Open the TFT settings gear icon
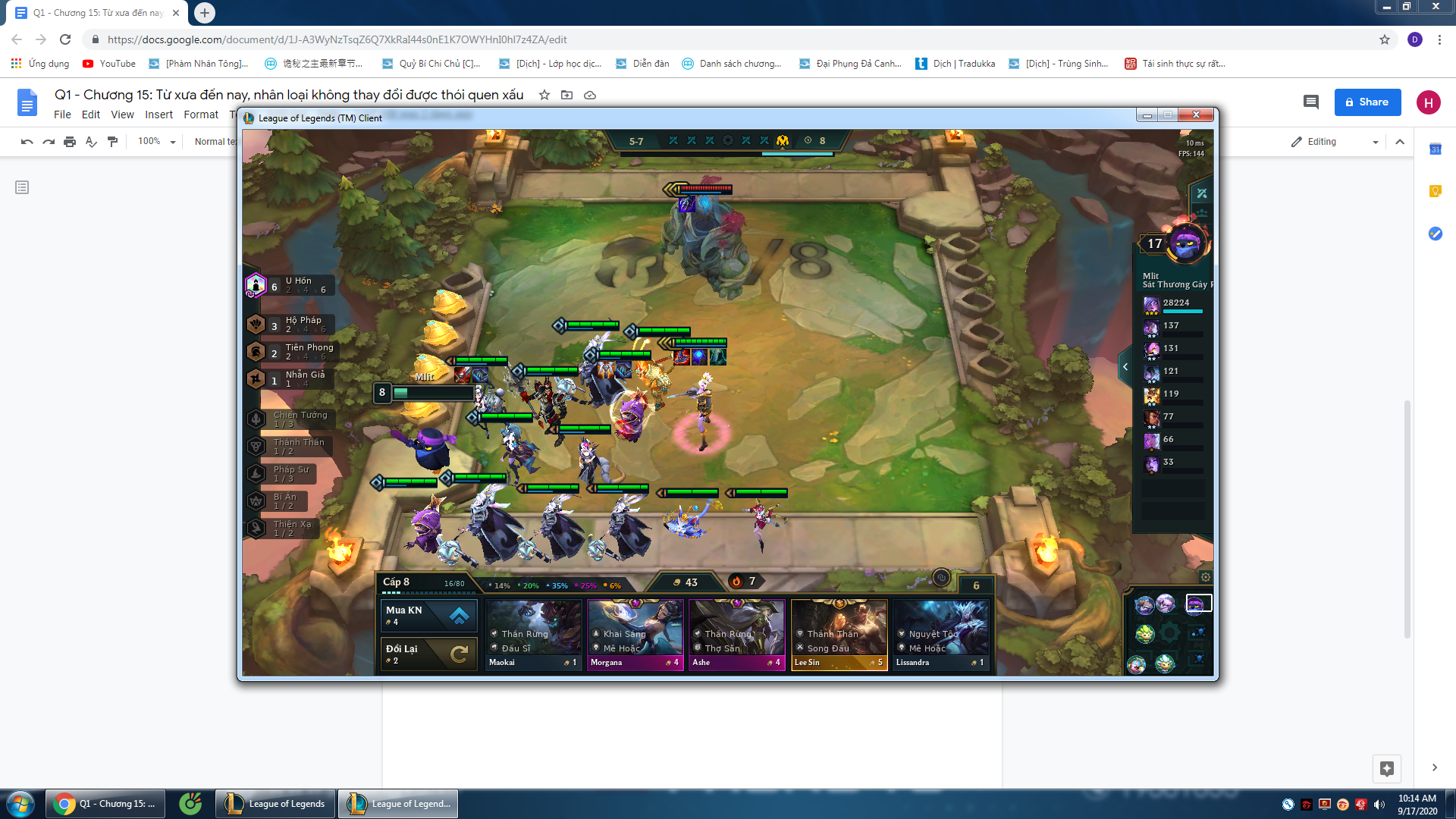The height and width of the screenshot is (819, 1456). coord(1207,576)
